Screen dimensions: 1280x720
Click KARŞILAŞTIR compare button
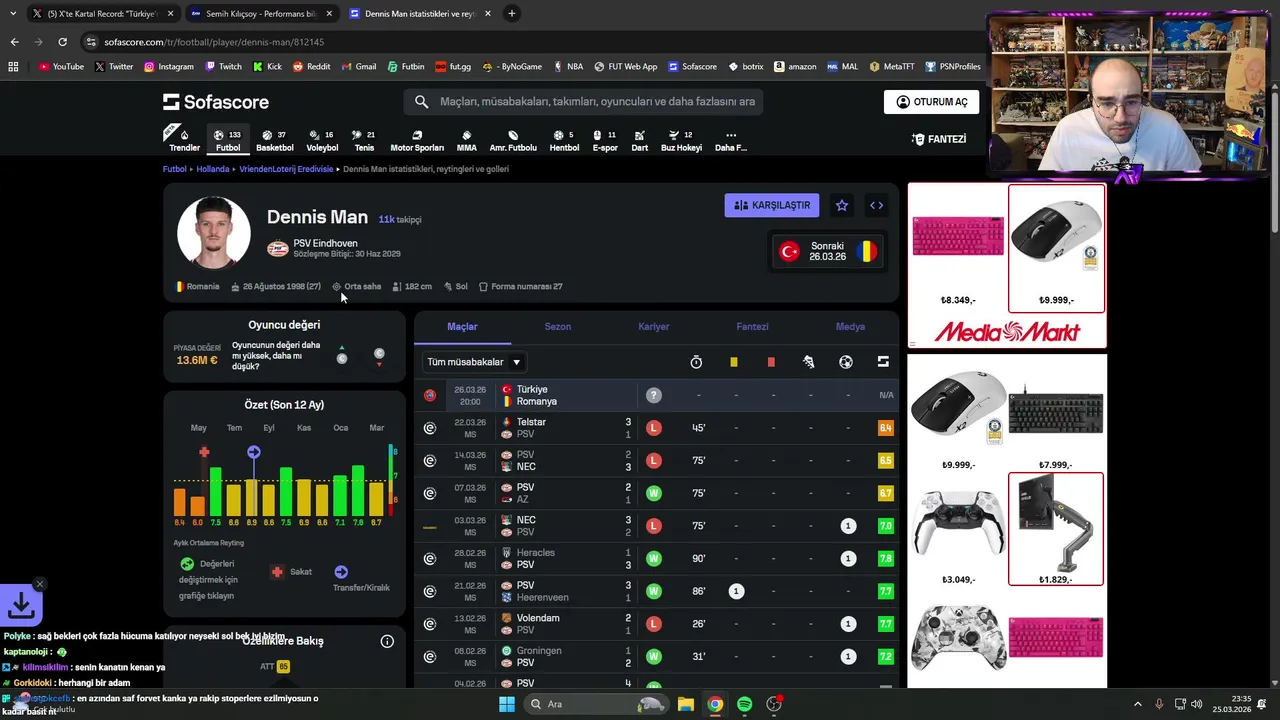coord(772,205)
